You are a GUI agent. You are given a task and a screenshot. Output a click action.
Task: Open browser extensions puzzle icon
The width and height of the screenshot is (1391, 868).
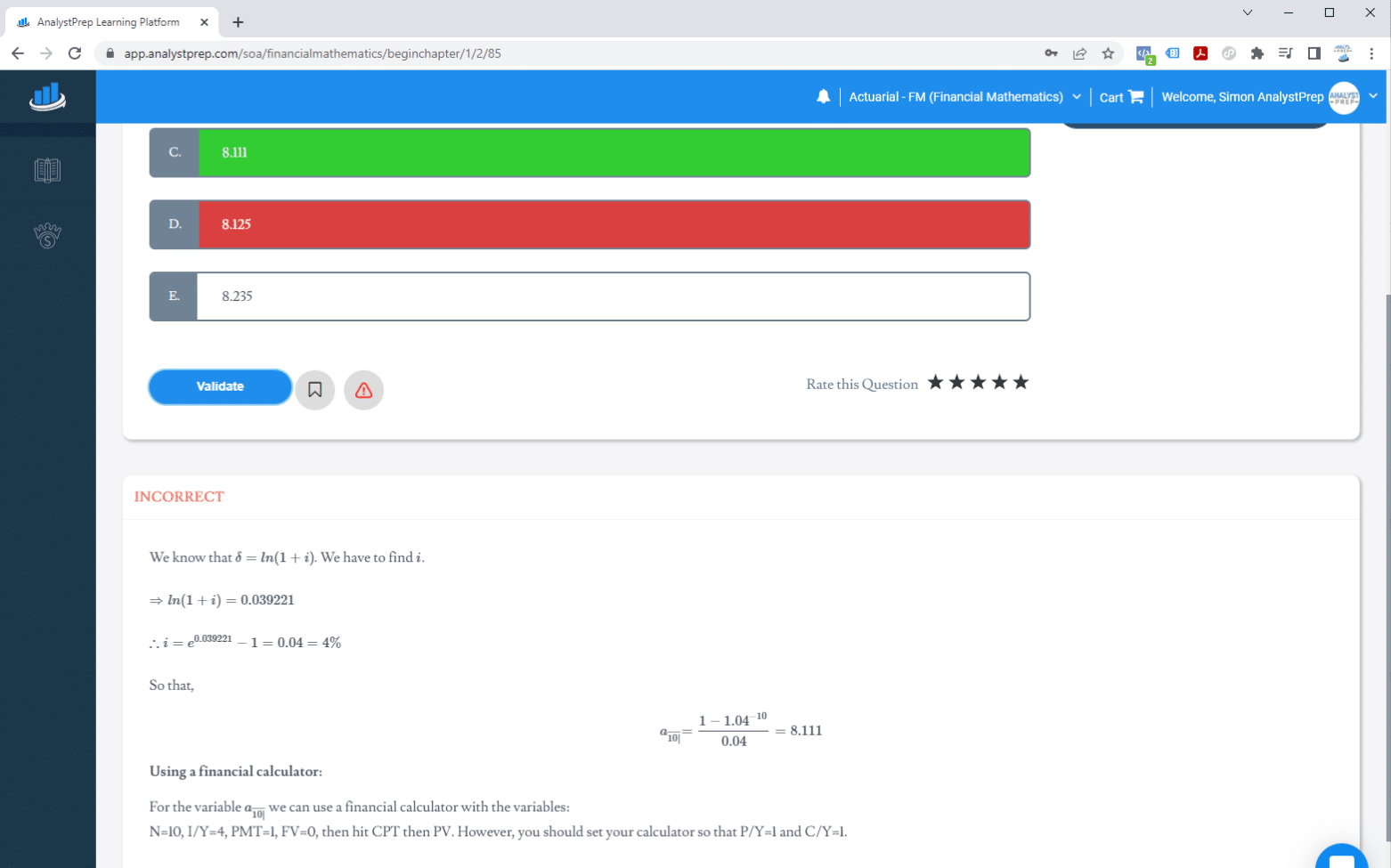click(x=1257, y=53)
